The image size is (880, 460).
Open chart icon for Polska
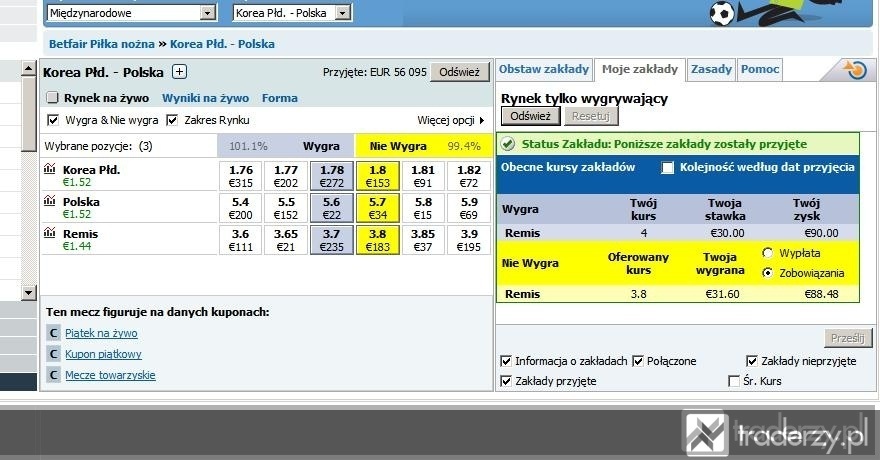coord(49,200)
